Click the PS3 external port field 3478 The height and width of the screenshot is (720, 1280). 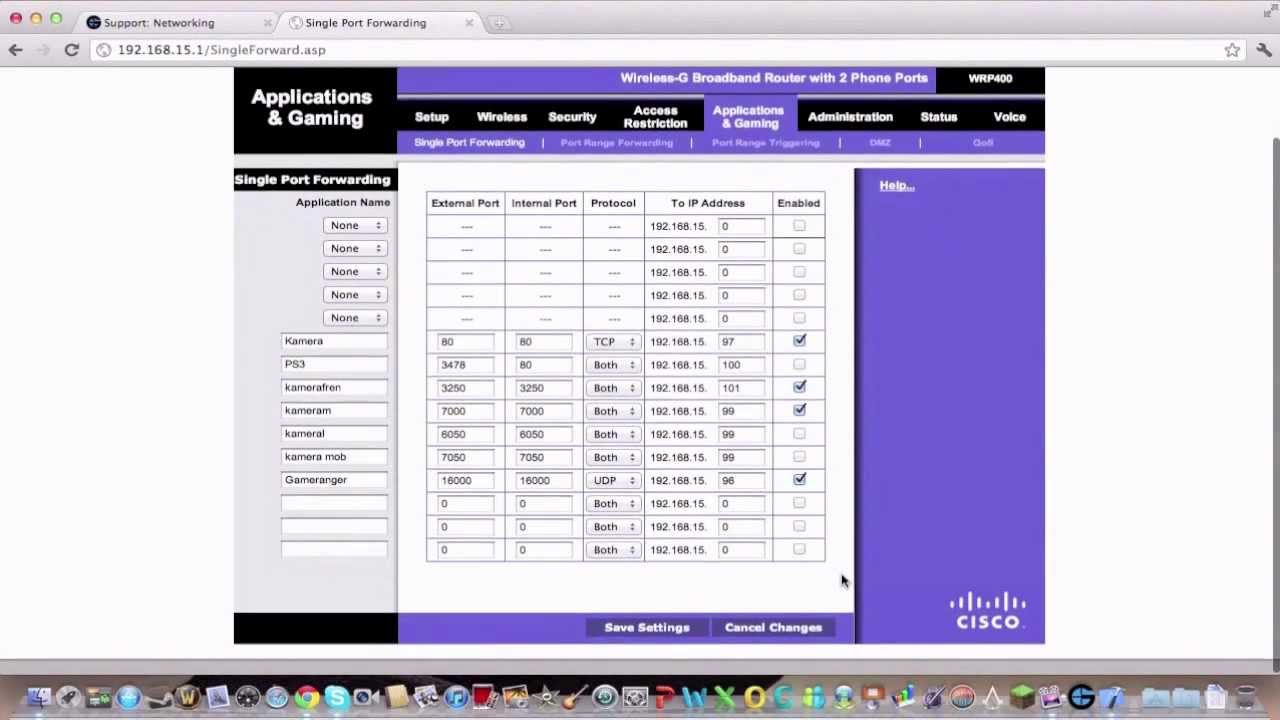[466, 365]
